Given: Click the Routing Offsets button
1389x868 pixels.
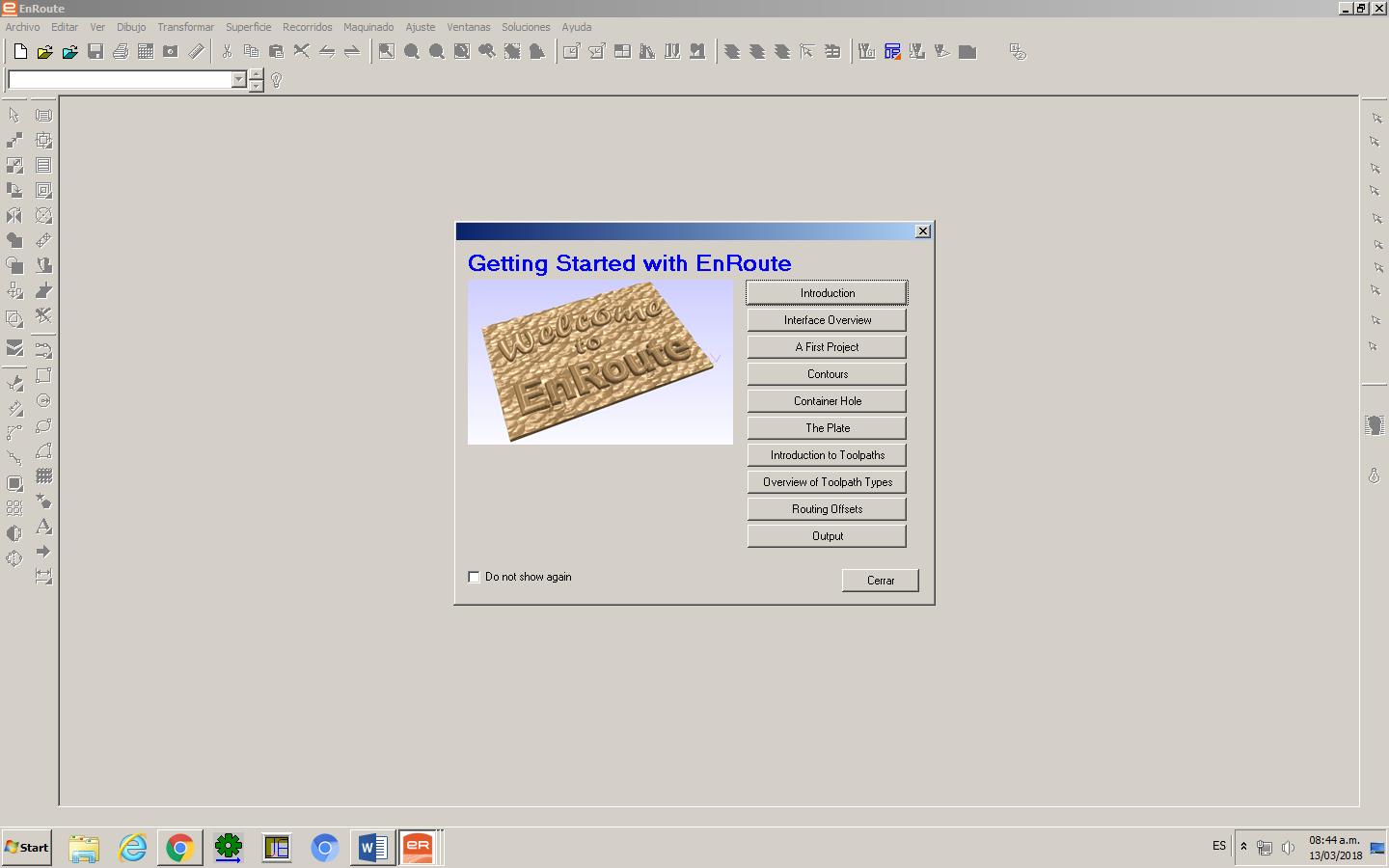Looking at the screenshot, I should pos(827,509).
